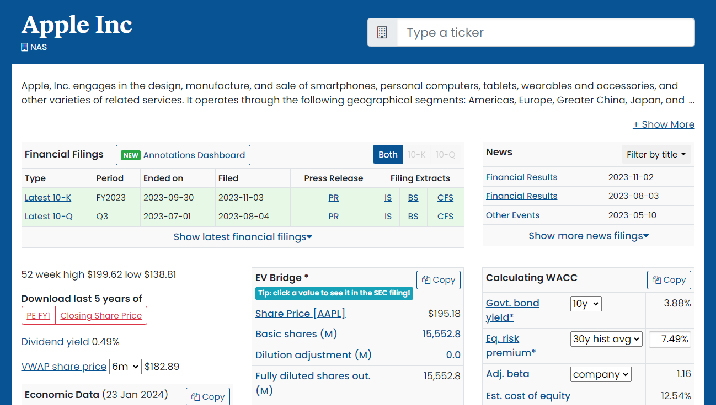Click the Type a ticker search field
Viewport: 716px width, 405px height.
click(545, 33)
